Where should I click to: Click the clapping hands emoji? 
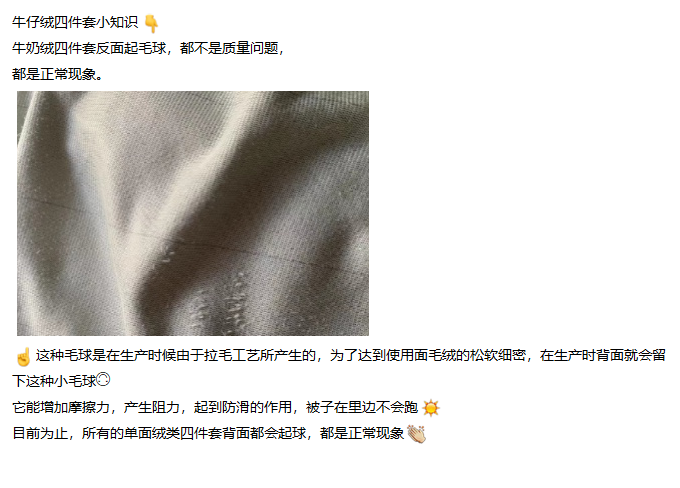click(416, 434)
